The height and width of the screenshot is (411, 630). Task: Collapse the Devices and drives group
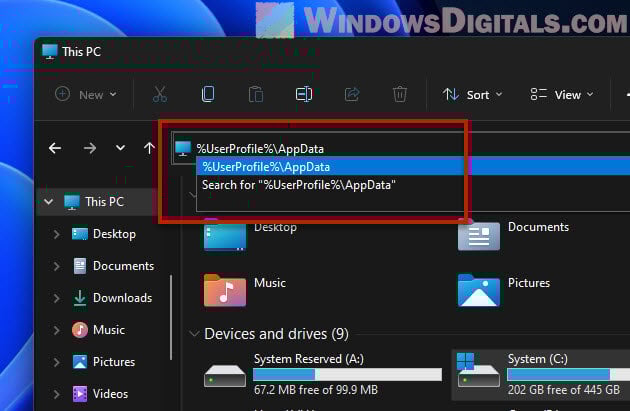pos(194,334)
